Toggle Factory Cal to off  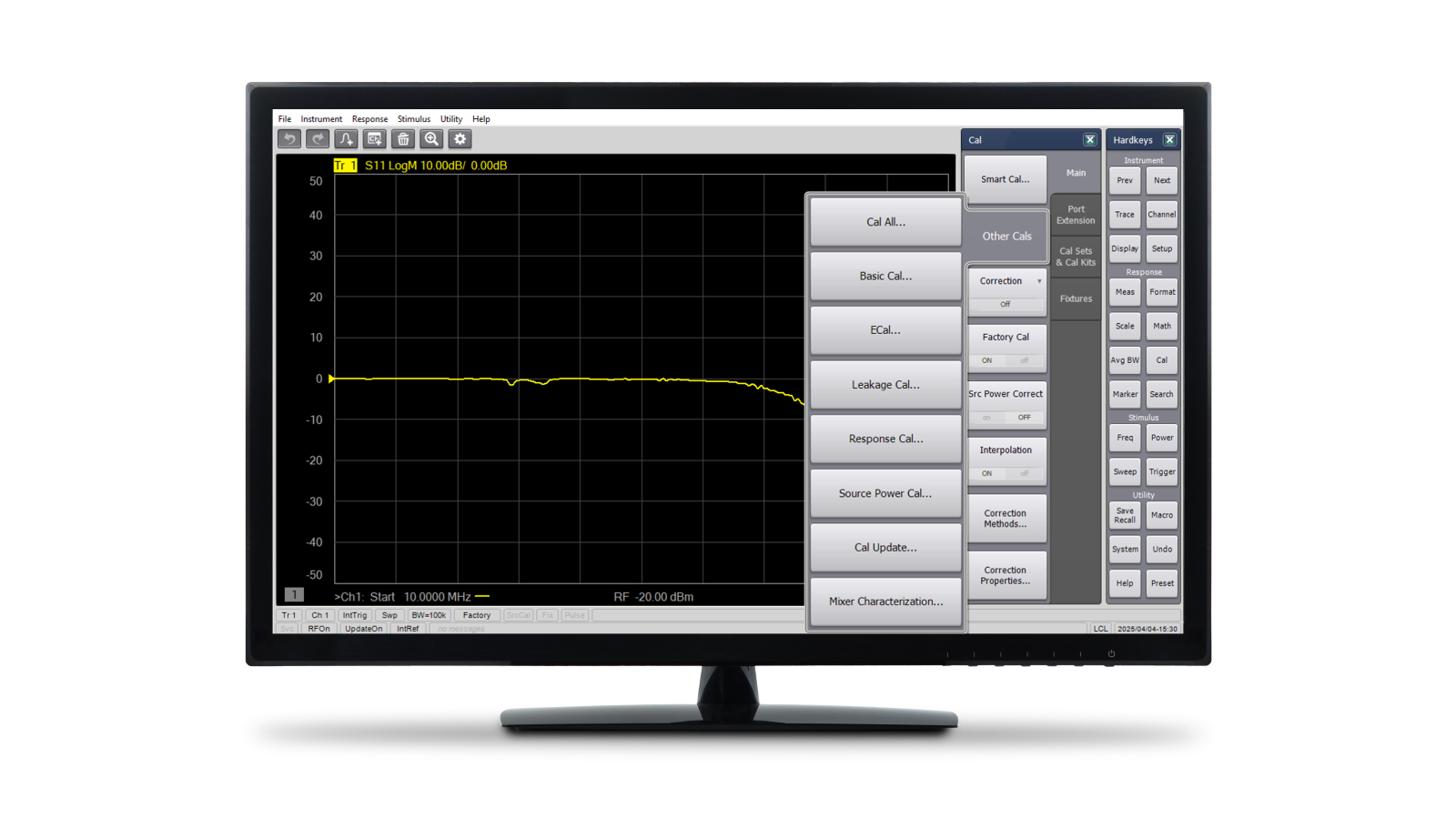tap(1026, 360)
